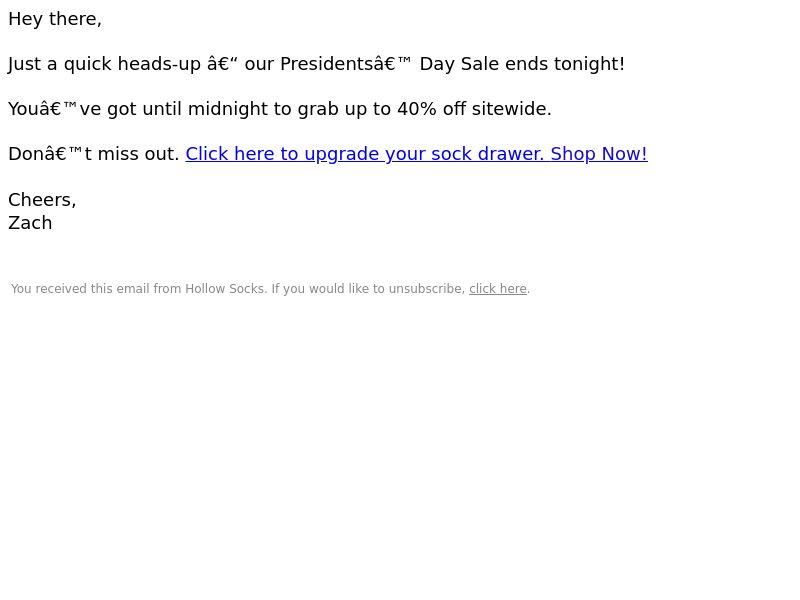Click the 'miss out.' text before the link
Image resolution: width=800 pixels, height=600 pixels.
coord(138,154)
